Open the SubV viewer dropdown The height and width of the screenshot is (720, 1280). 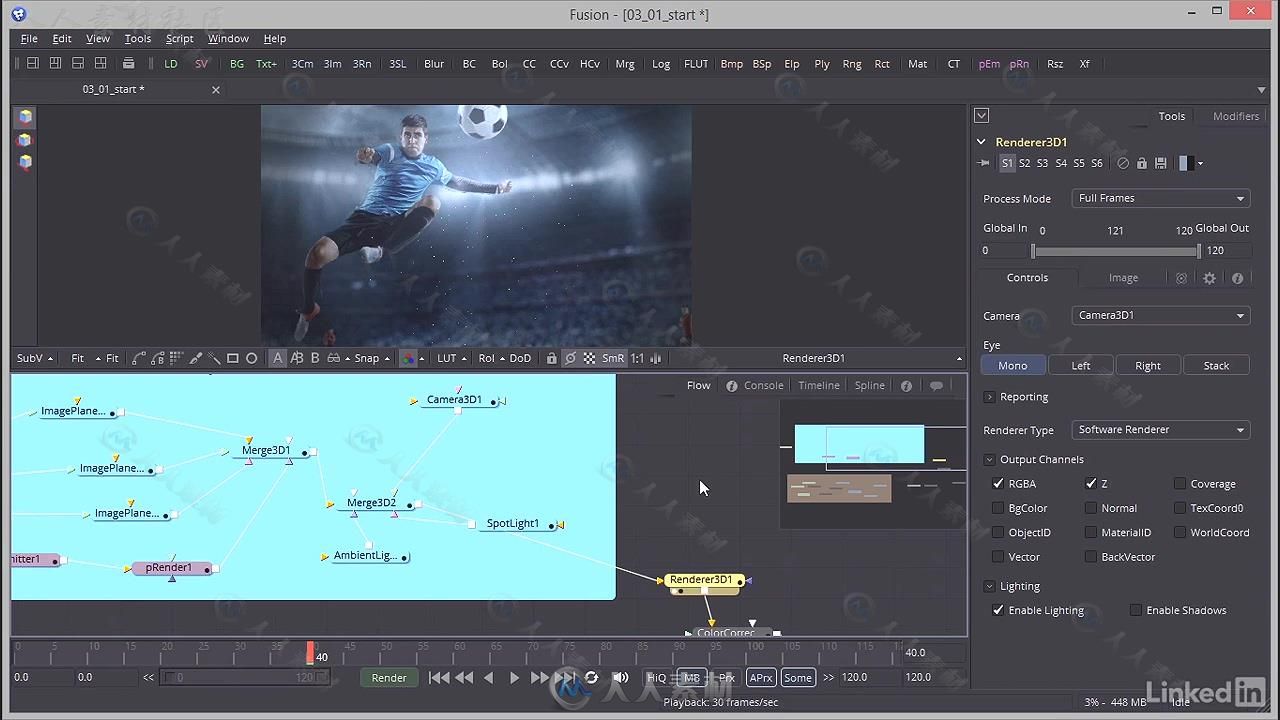pos(33,358)
